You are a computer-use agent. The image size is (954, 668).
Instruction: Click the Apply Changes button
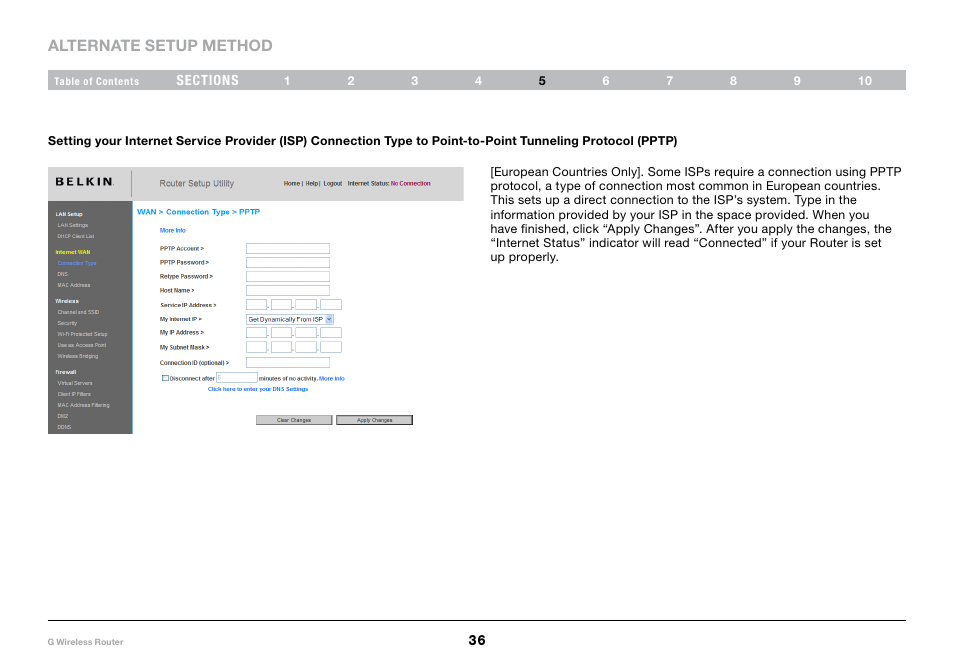tap(374, 420)
